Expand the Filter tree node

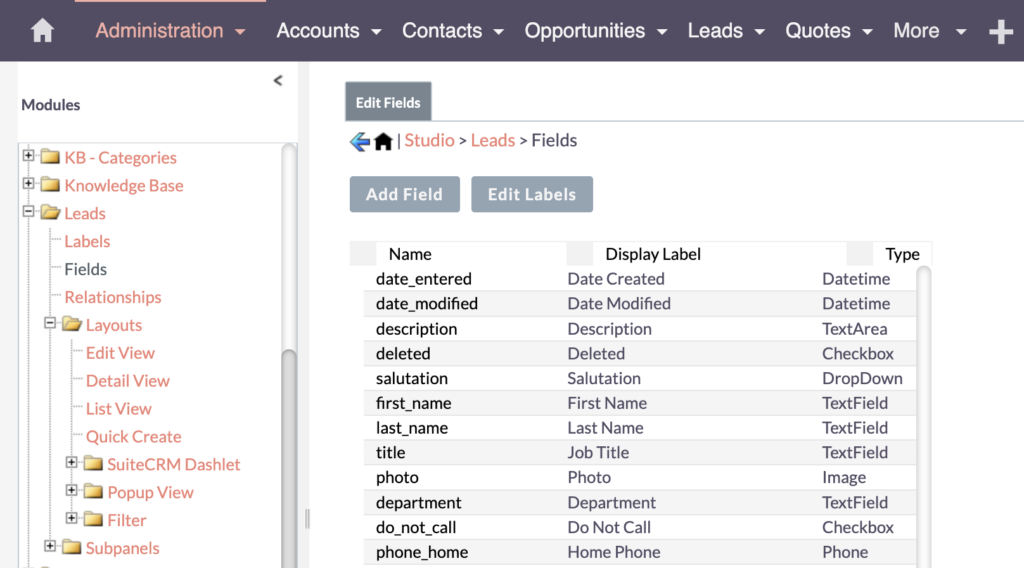coord(71,518)
